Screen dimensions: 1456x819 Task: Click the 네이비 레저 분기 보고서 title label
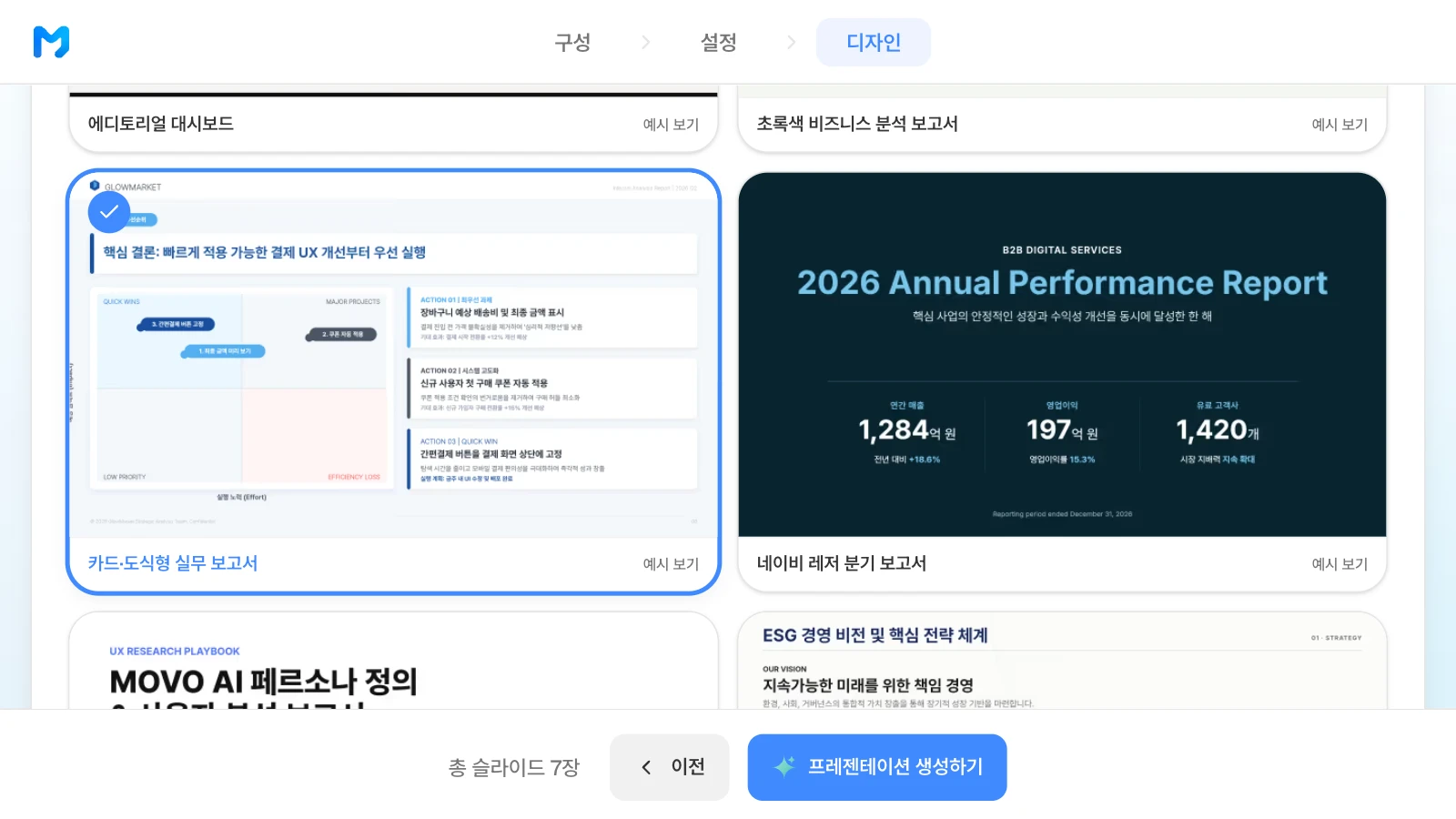click(x=842, y=563)
